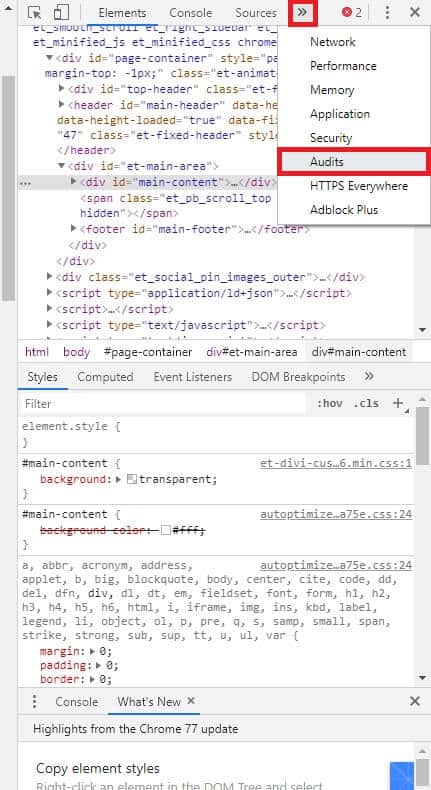Open the DOM Breakpoints pane tab
Screen dimensions: 431x790
(x=298, y=377)
